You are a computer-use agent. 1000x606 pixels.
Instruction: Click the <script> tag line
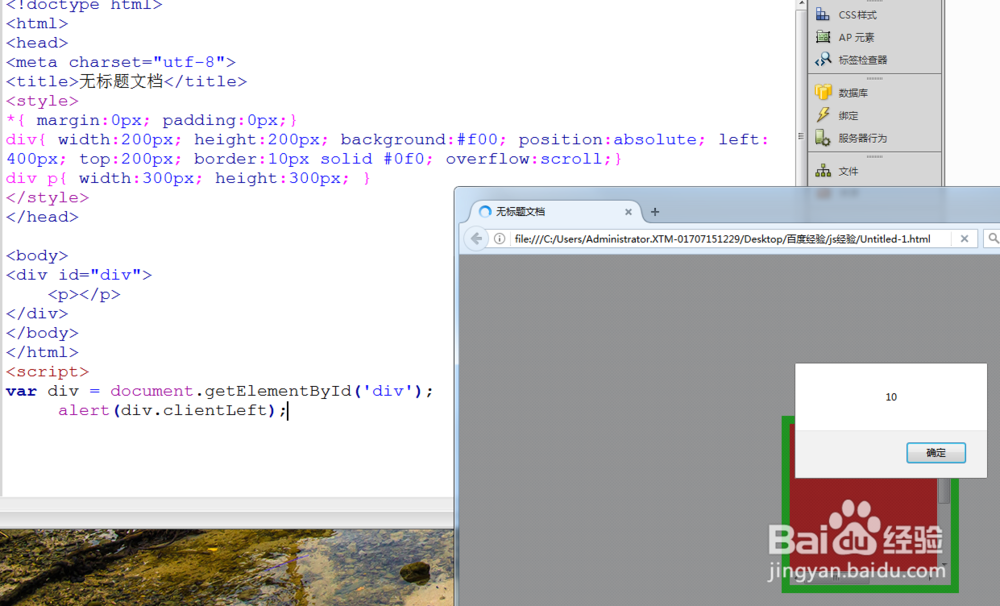click(47, 372)
